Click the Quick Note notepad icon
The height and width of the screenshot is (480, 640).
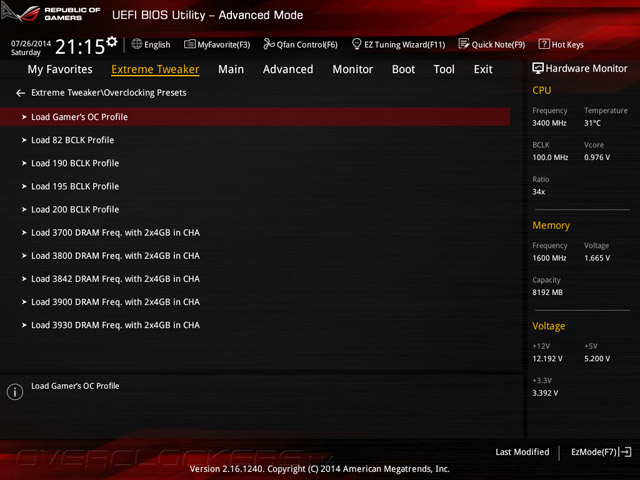click(464, 44)
